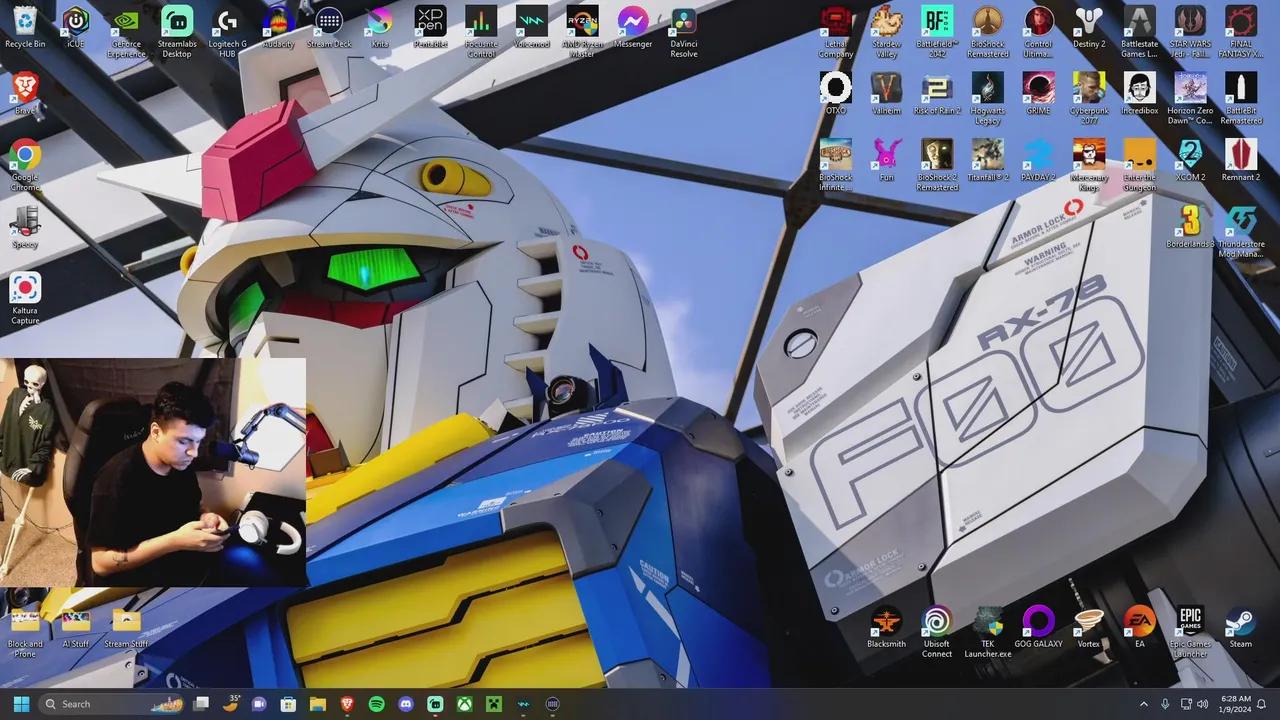The width and height of the screenshot is (1280, 720).
Task: Launch Google Chrome from desktop
Action: coord(25,165)
